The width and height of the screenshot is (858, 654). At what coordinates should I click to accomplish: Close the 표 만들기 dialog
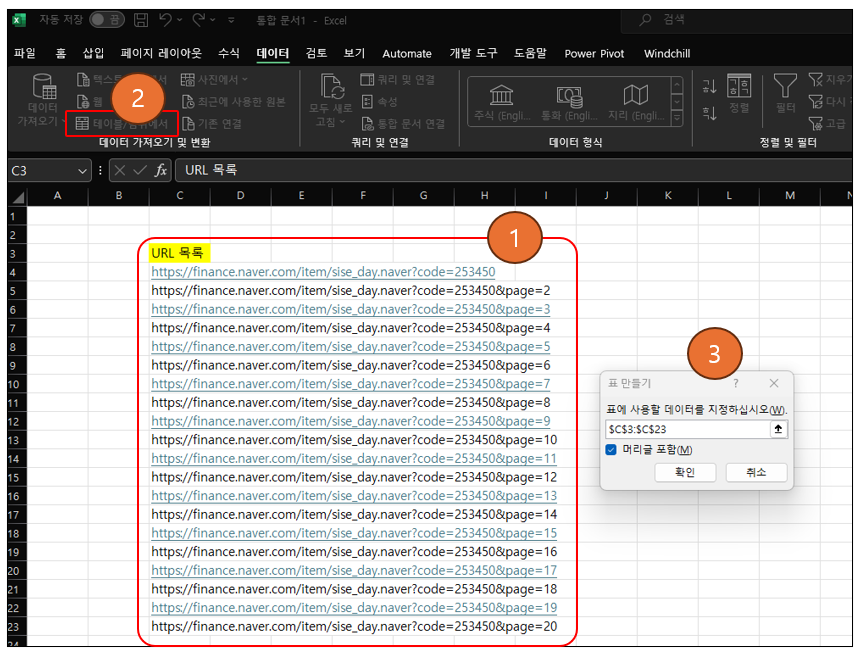click(x=774, y=384)
